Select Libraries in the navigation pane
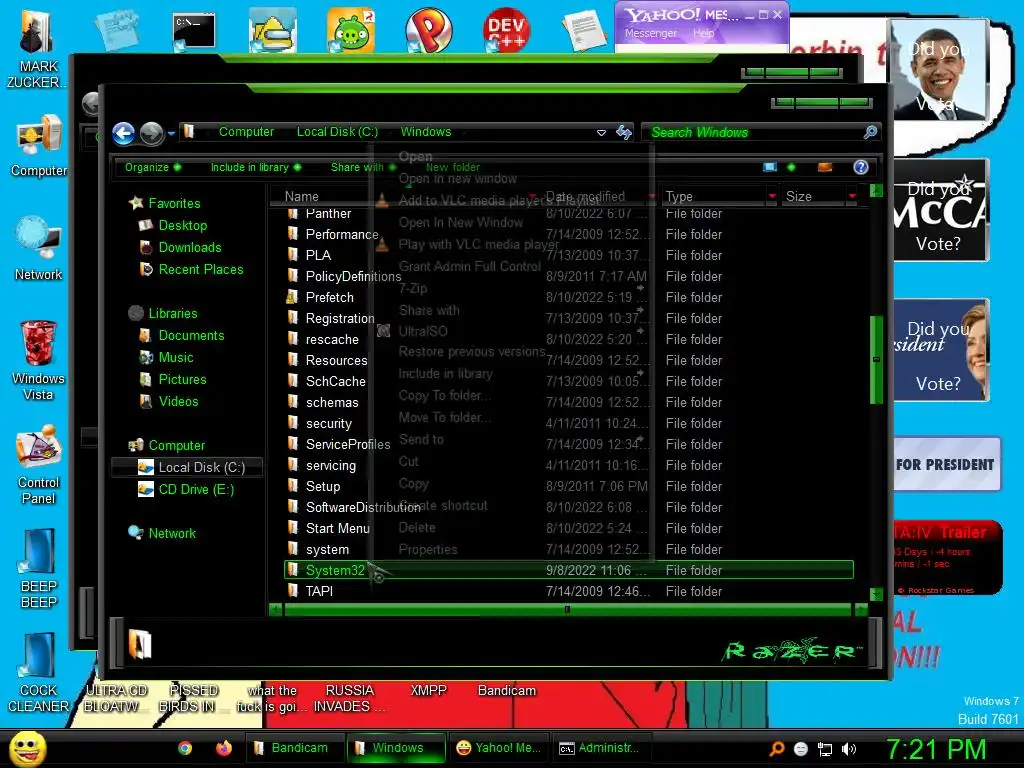This screenshot has width=1024, height=768. (172, 313)
